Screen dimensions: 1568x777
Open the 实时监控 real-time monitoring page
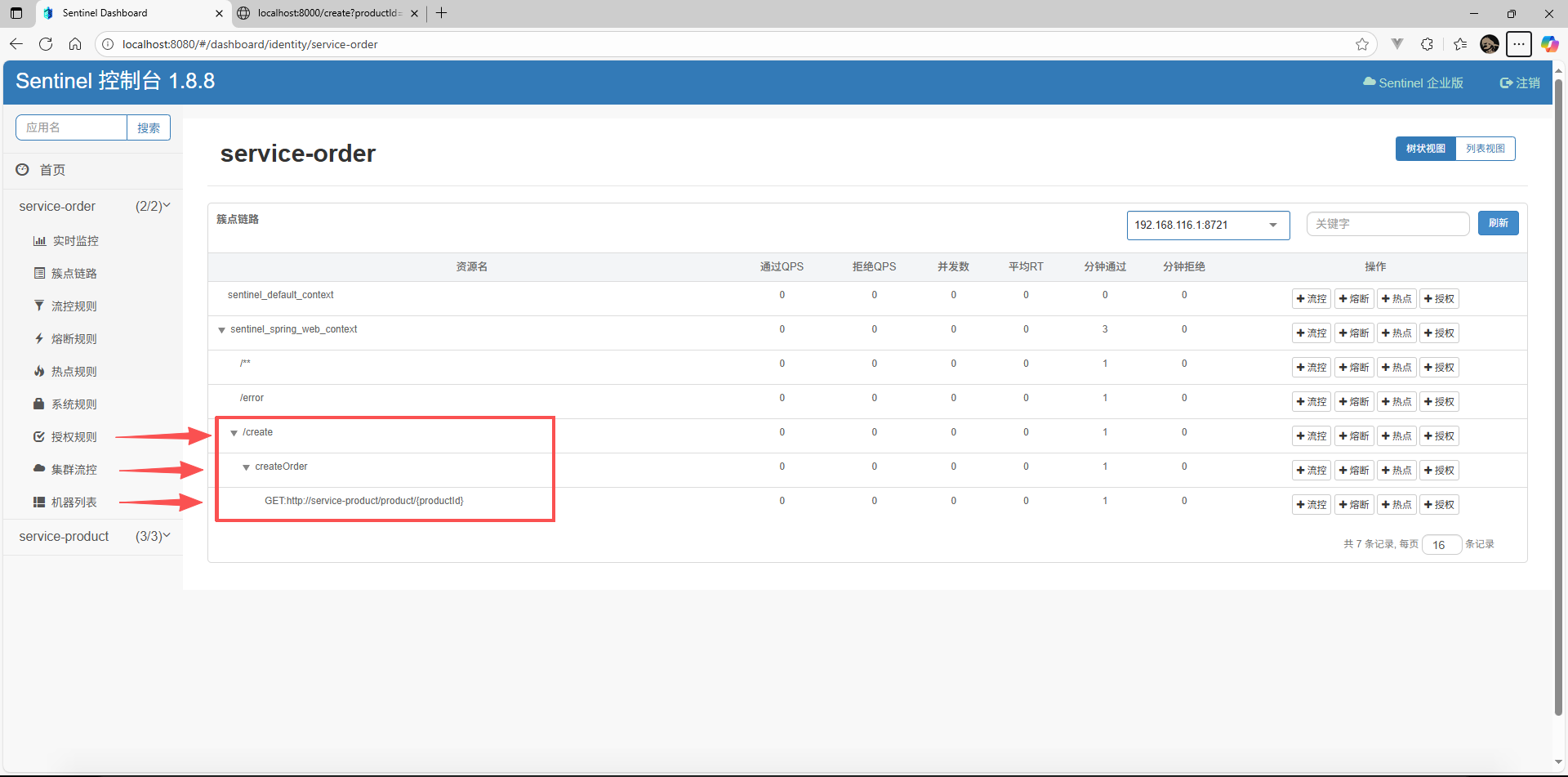[x=74, y=241]
